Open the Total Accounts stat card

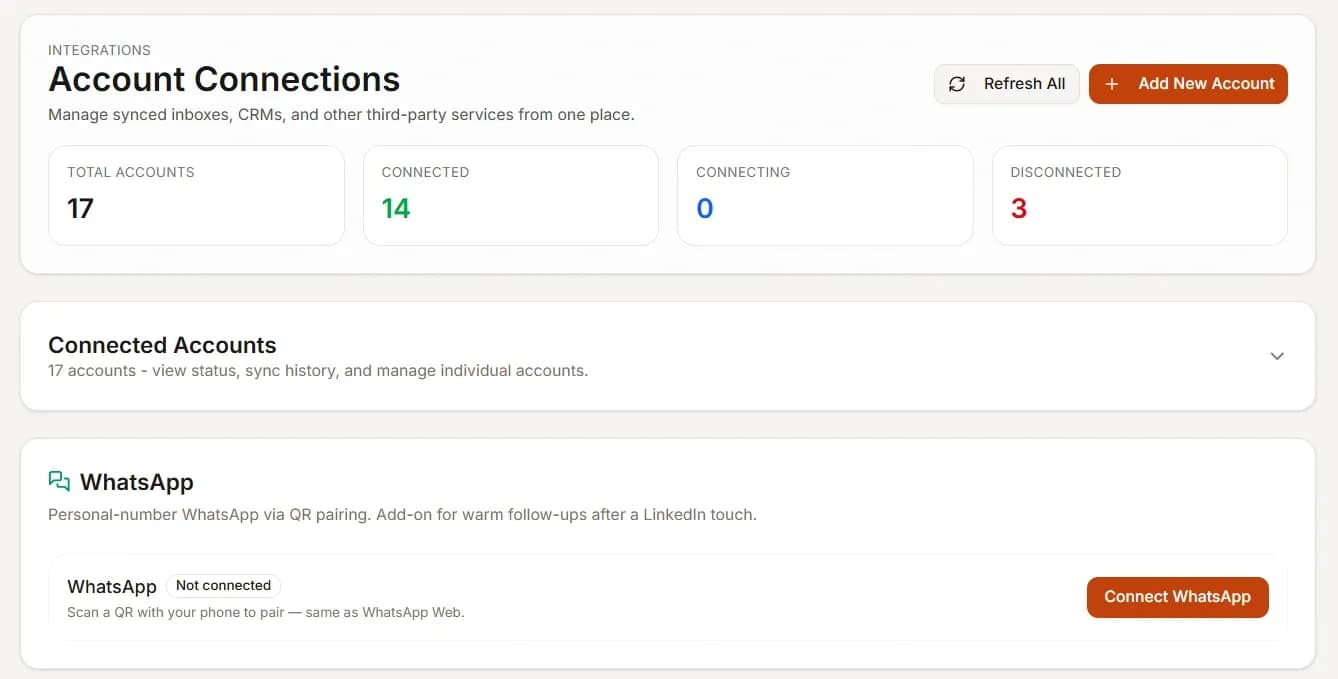click(x=196, y=196)
